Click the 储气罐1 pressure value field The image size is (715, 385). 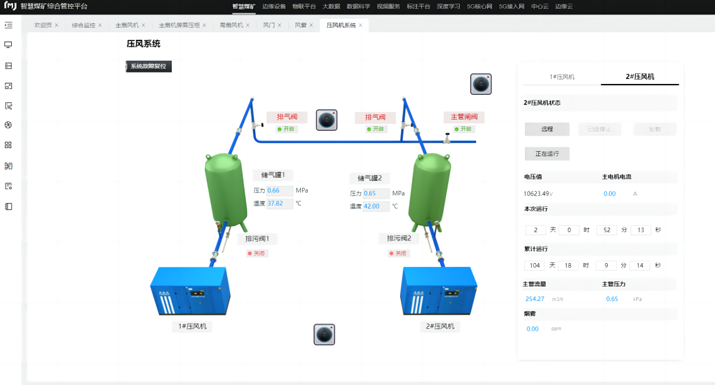pos(280,190)
